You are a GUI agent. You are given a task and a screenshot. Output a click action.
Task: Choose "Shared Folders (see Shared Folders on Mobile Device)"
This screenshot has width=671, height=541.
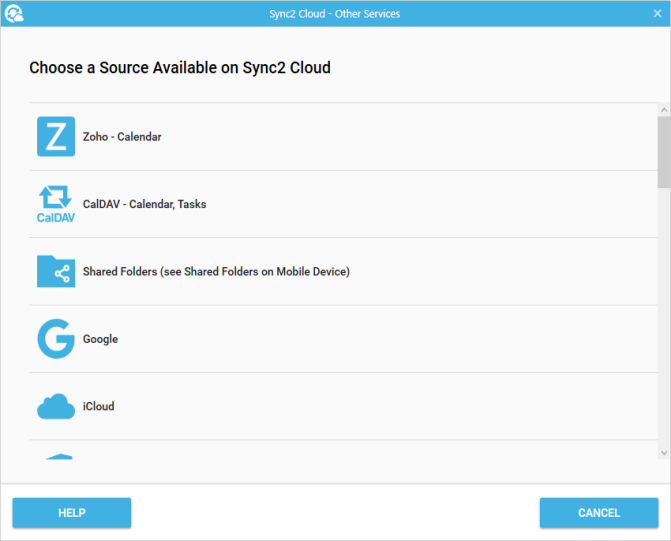(216, 272)
